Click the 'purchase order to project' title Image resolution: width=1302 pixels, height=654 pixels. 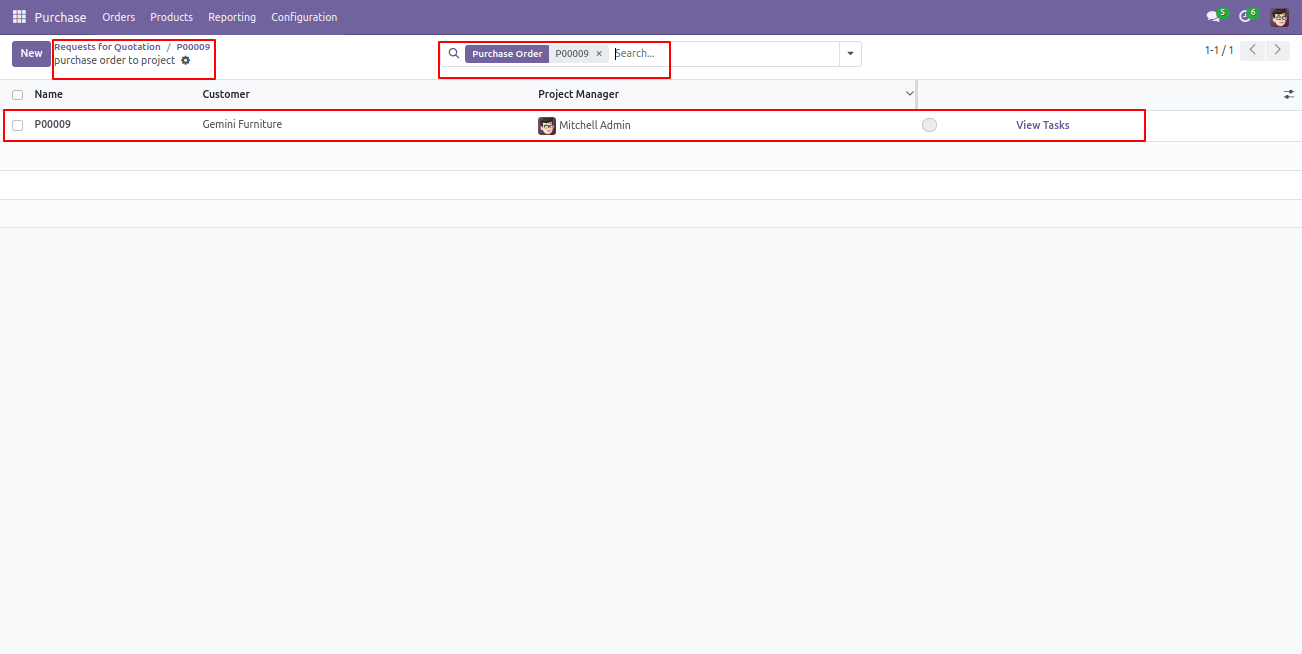pos(115,61)
